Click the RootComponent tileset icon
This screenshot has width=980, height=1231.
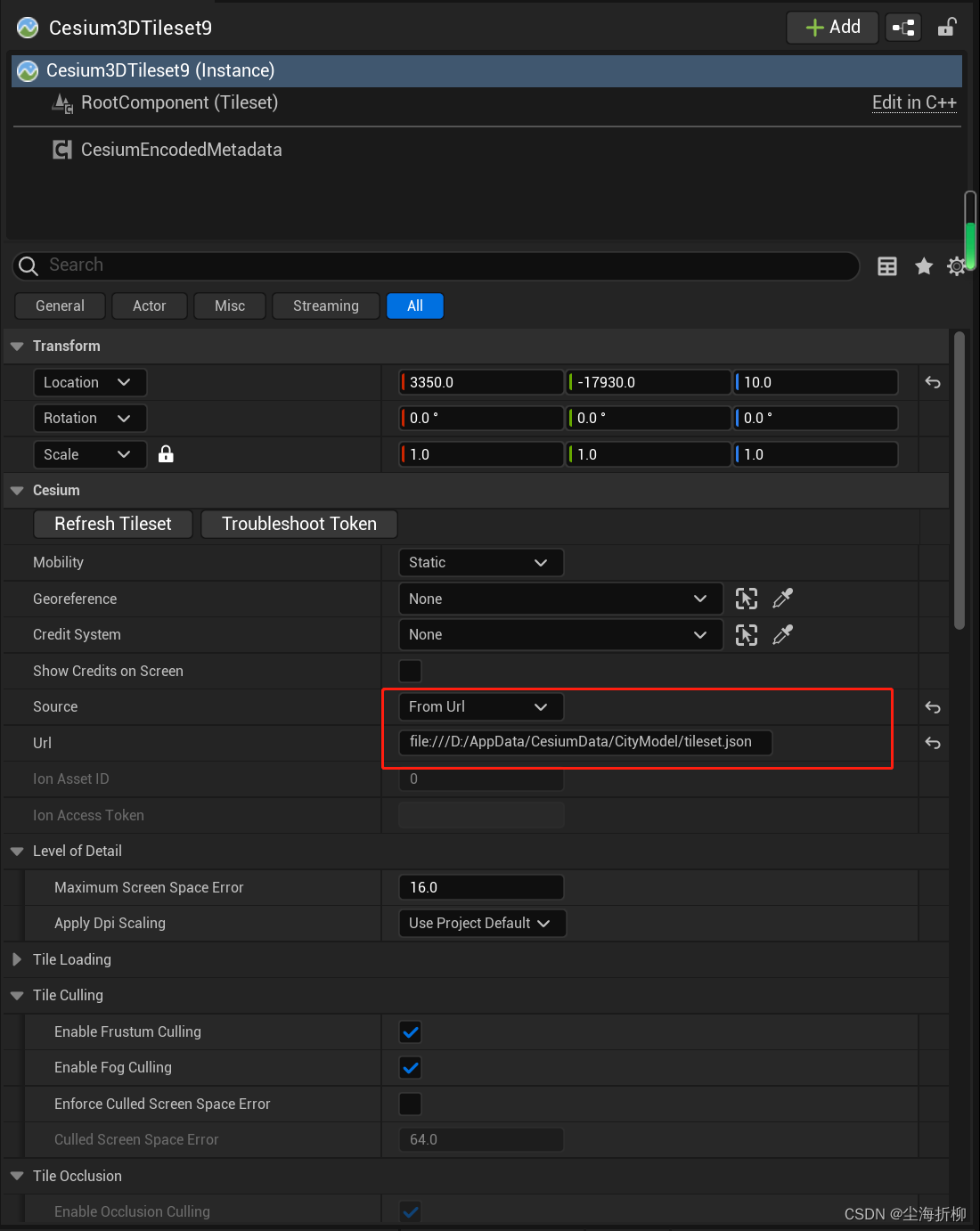pyautogui.click(x=62, y=103)
